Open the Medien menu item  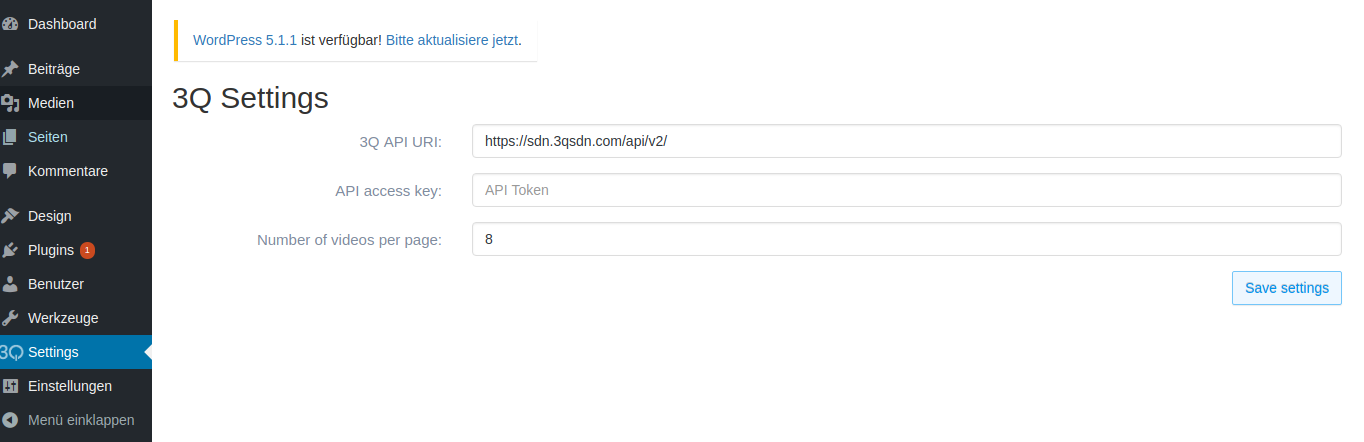pyautogui.click(x=76, y=103)
